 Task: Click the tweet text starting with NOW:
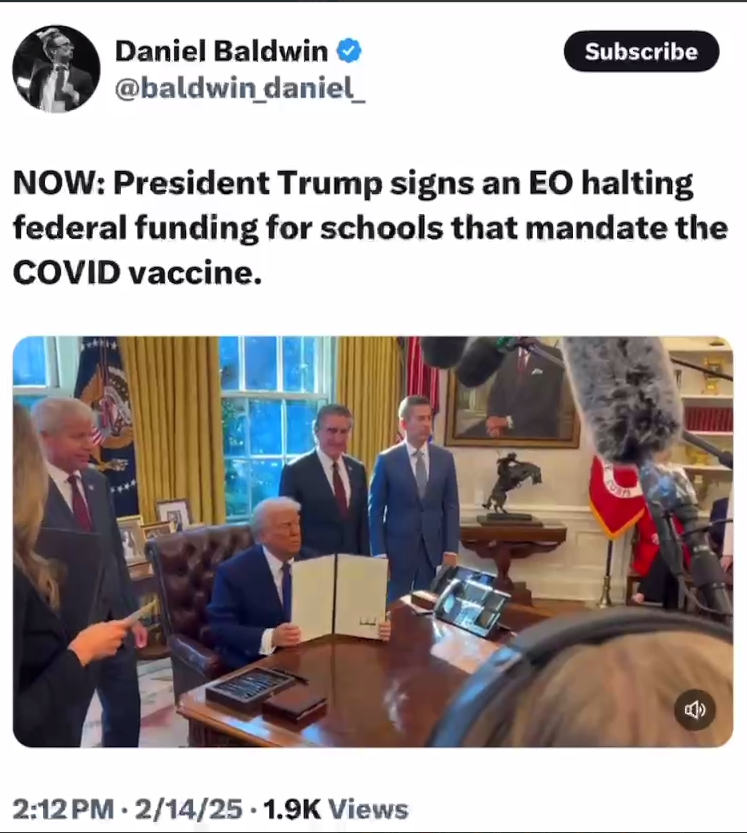tap(370, 228)
